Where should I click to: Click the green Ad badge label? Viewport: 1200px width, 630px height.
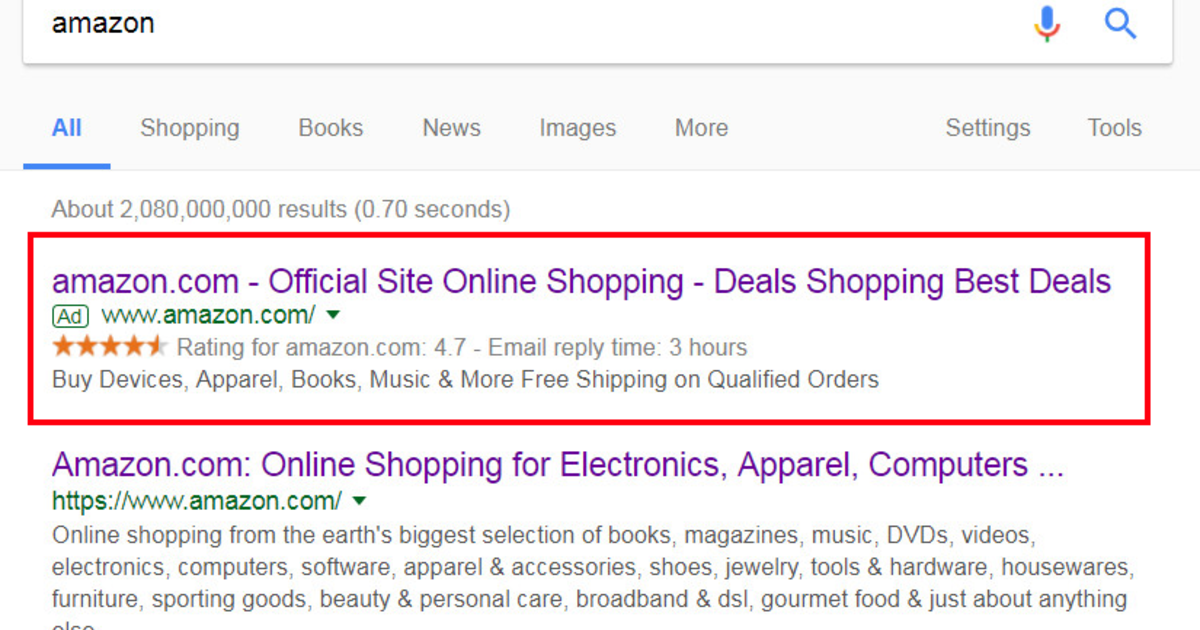coord(70,316)
